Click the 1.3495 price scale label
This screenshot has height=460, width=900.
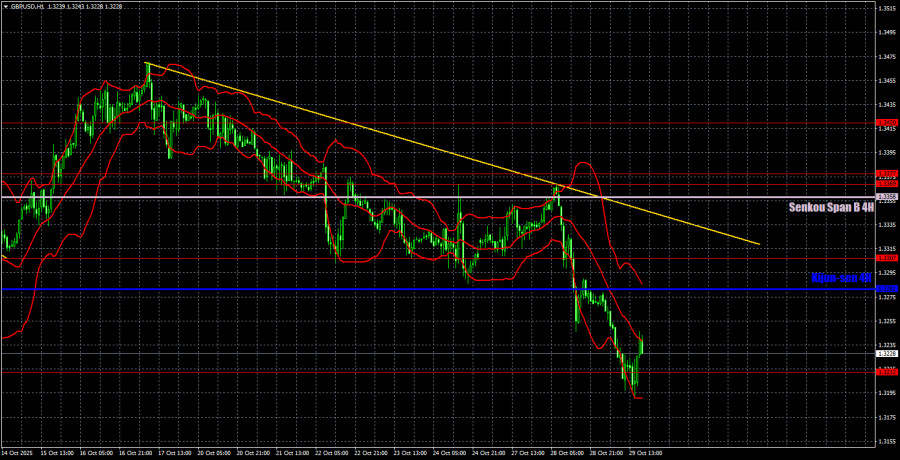coord(886,33)
